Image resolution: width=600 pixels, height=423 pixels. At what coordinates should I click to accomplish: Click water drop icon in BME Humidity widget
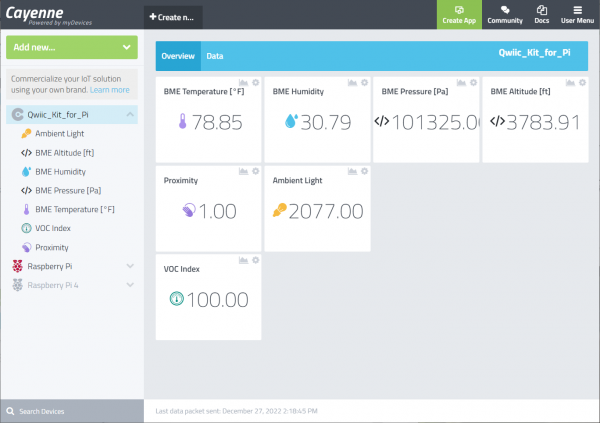[291, 121]
